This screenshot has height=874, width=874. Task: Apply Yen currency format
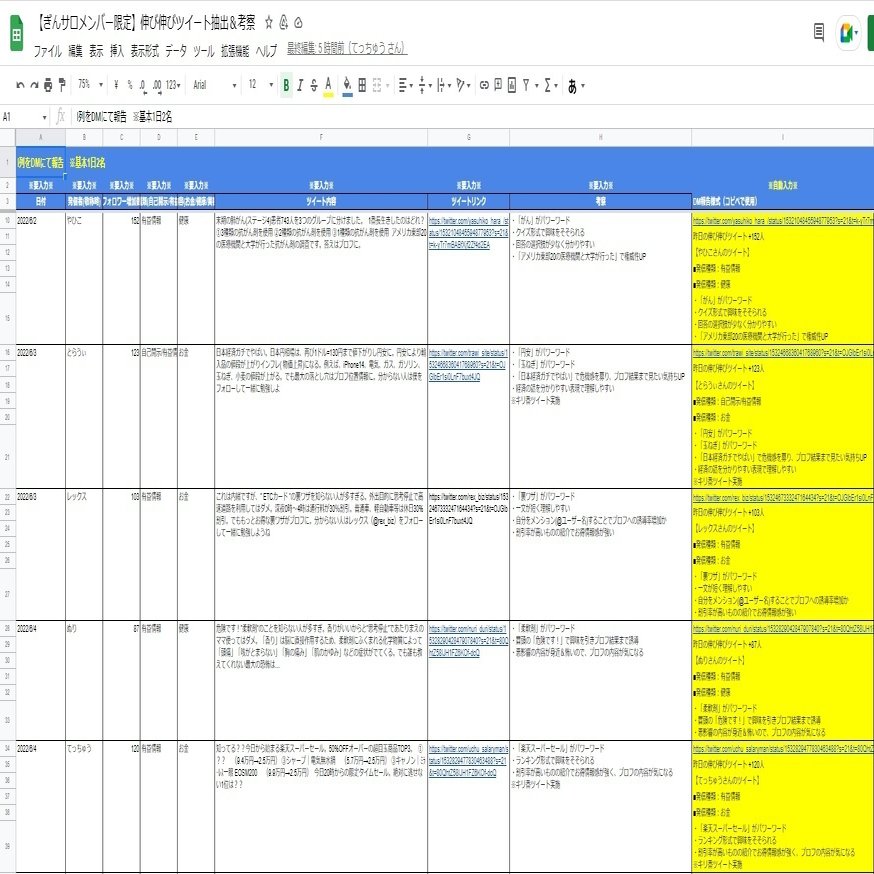coord(116,85)
